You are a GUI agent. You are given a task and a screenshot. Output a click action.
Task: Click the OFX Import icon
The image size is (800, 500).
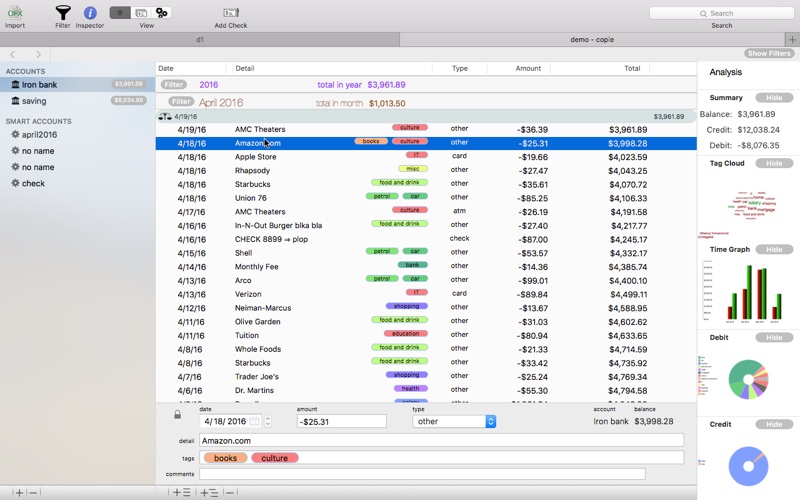[x=15, y=12]
